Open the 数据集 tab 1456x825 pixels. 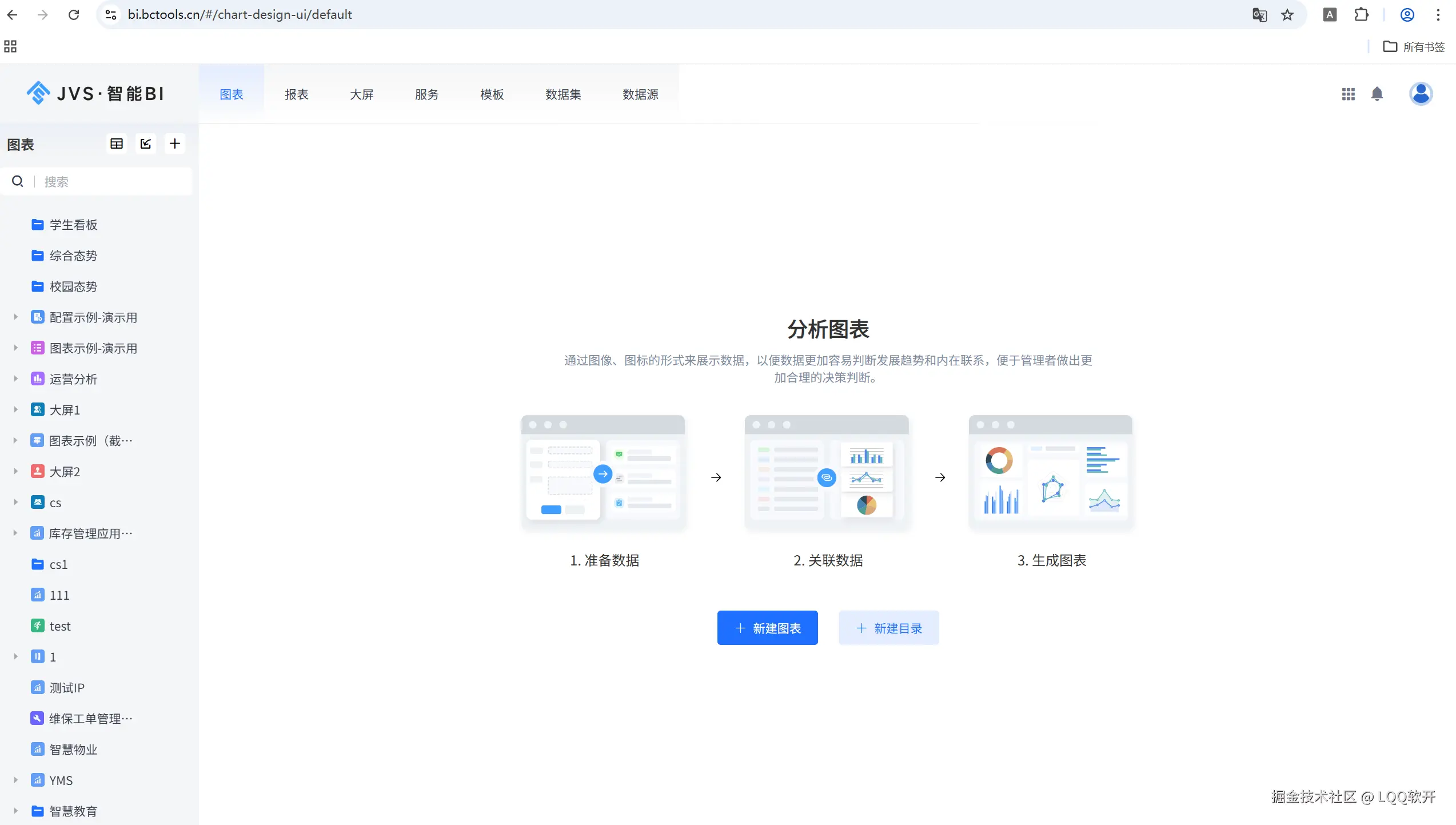tap(563, 94)
